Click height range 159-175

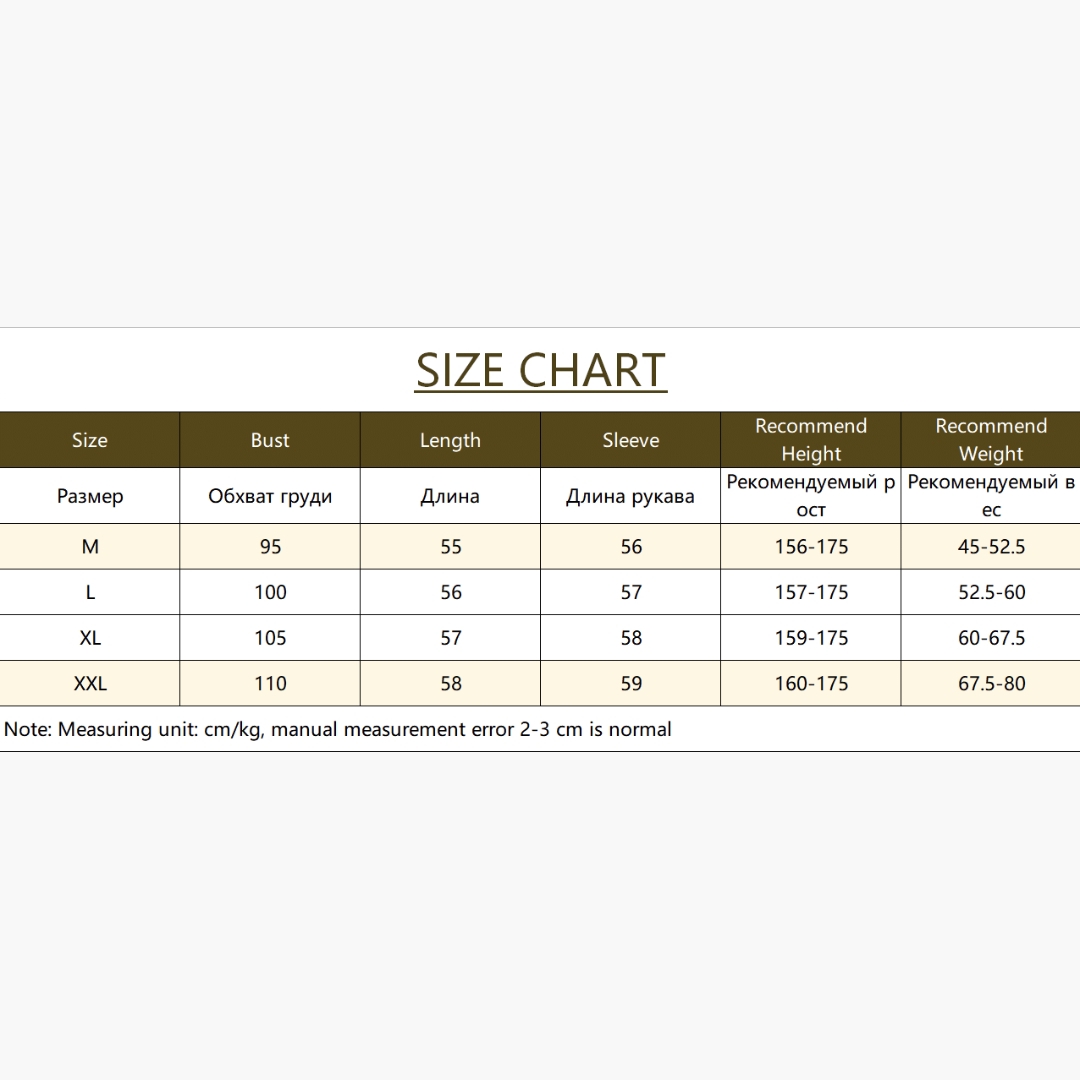click(x=811, y=638)
